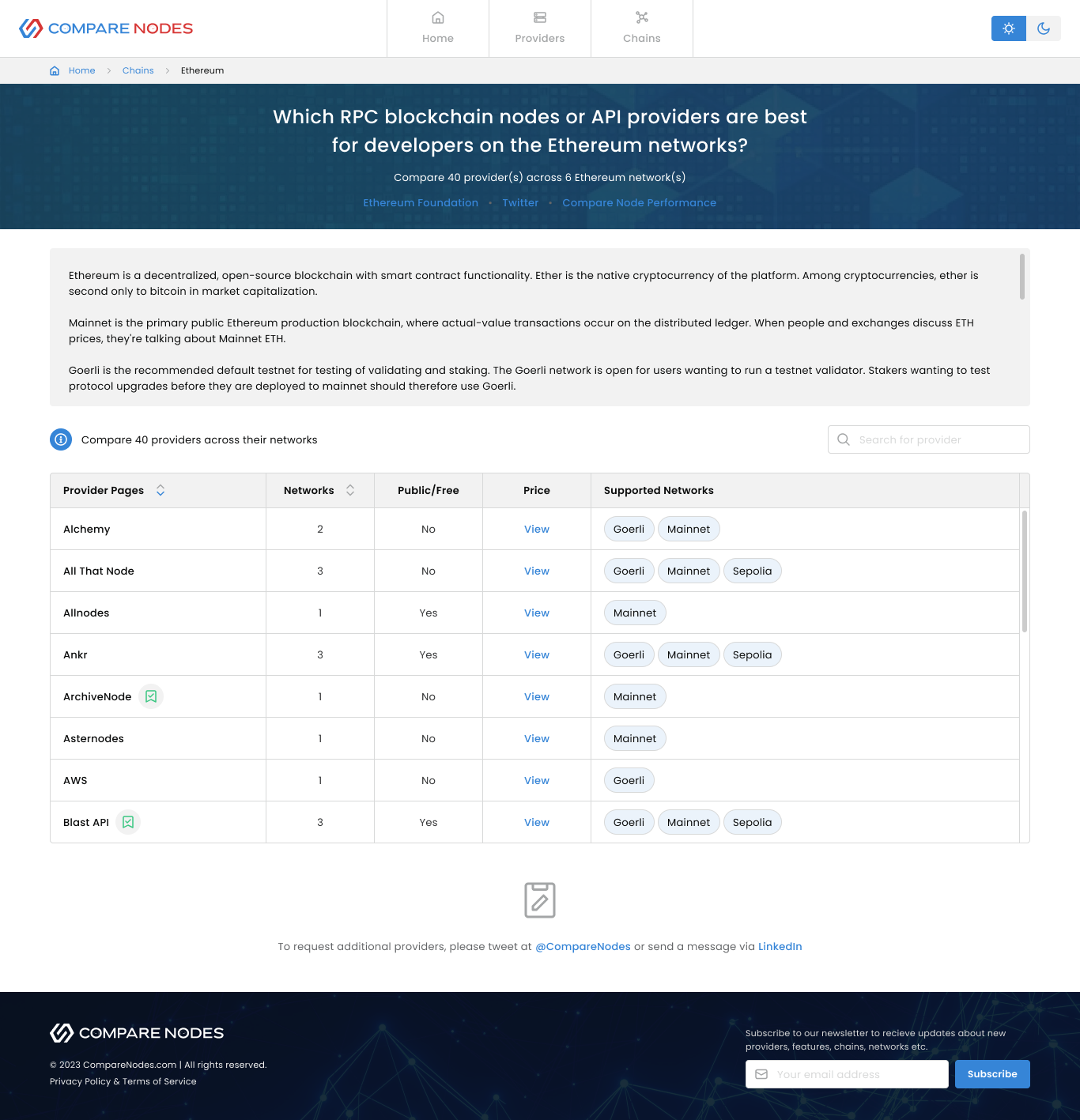Click the Networks count for Alchemy

320,529
